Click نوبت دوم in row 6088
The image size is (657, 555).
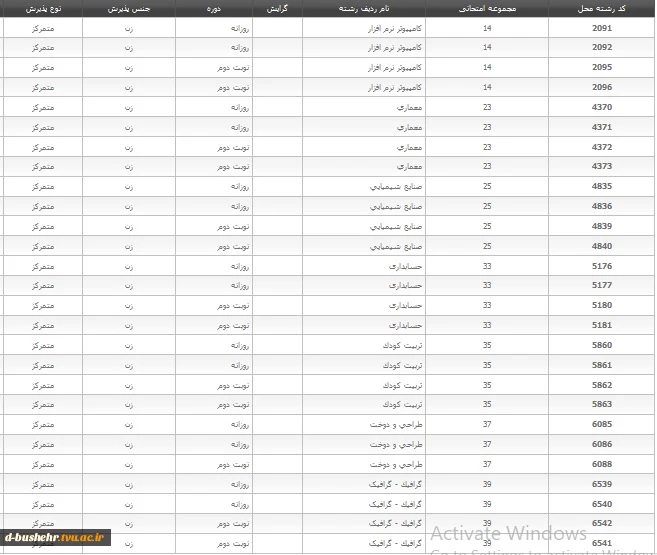tap(233, 465)
